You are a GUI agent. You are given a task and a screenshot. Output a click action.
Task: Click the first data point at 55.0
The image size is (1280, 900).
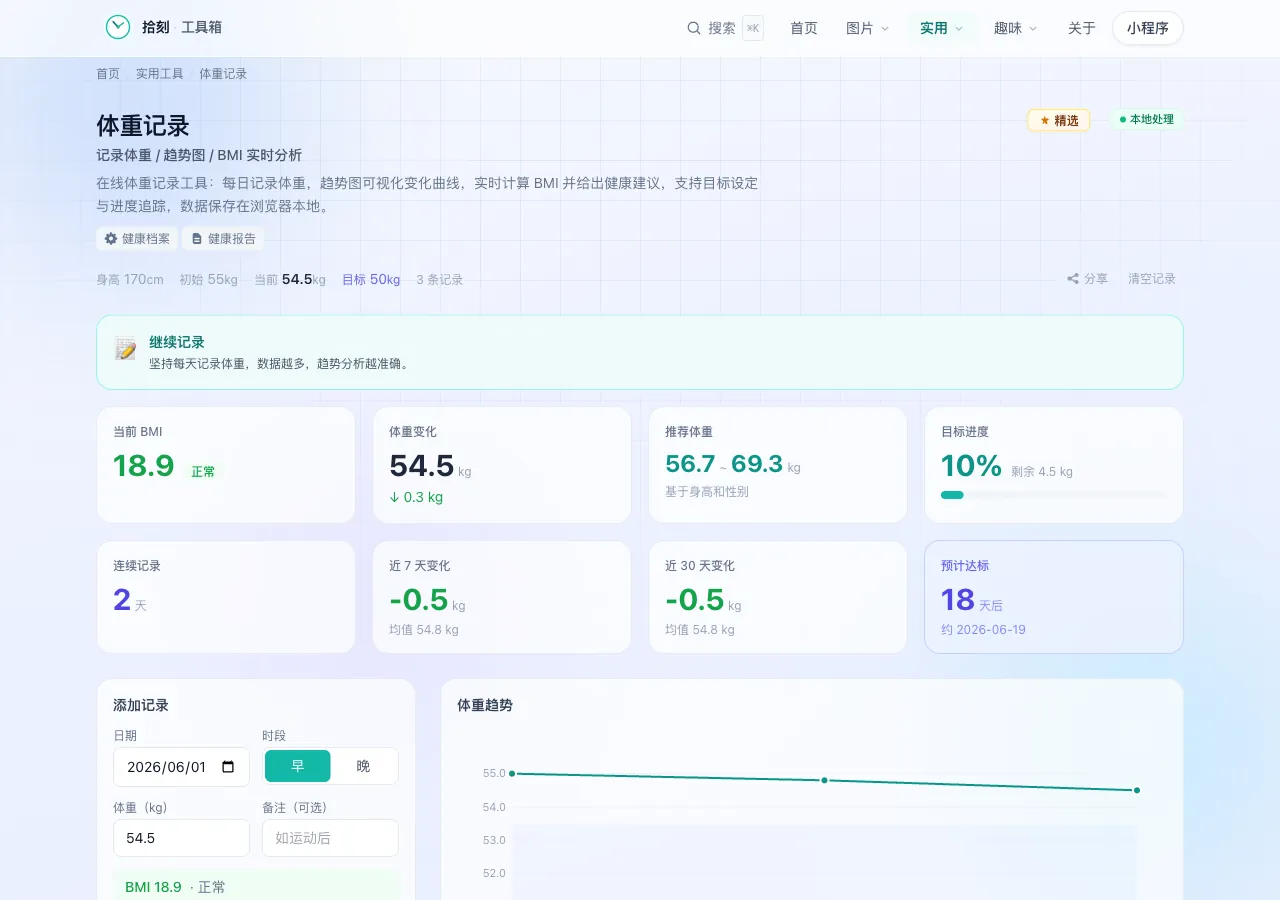click(x=512, y=773)
